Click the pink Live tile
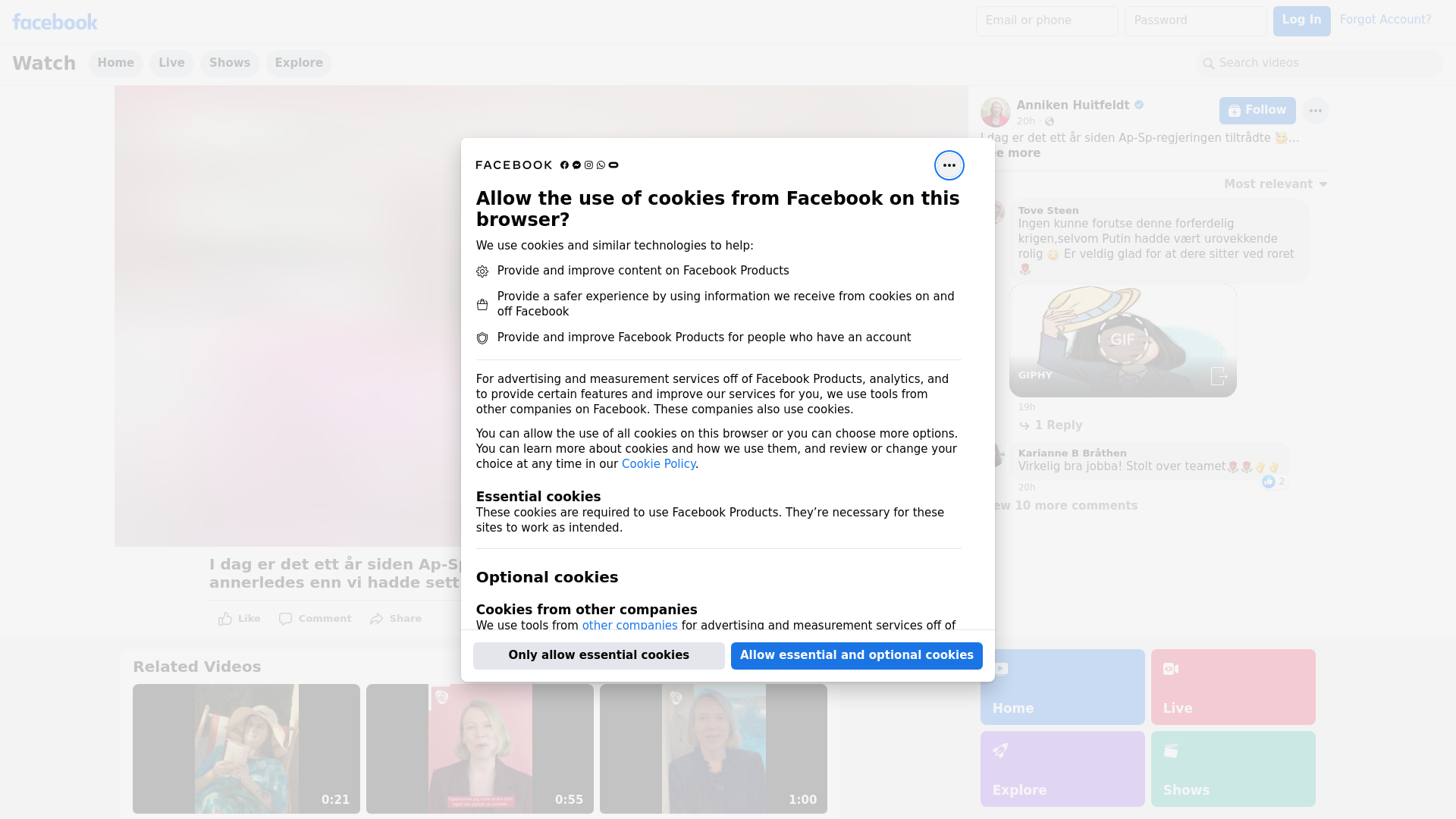The height and width of the screenshot is (819, 1456). click(x=1233, y=687)
